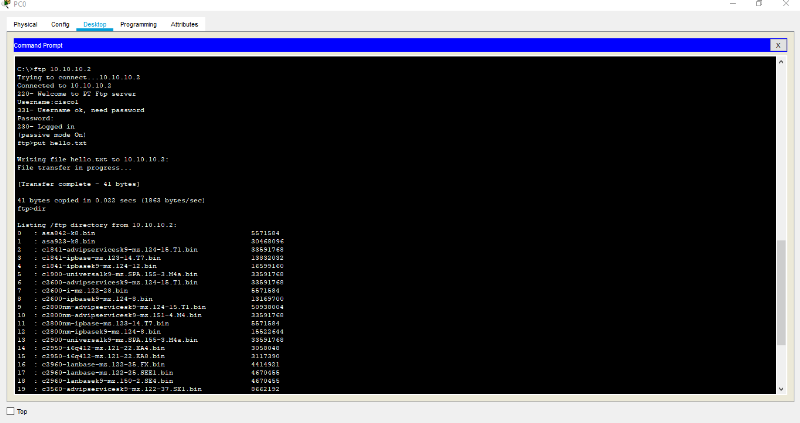The height and width of the screenshot is (423, 800).
Task: Open the Config tab
Action: pyautogui.click(x=60, y=24)
